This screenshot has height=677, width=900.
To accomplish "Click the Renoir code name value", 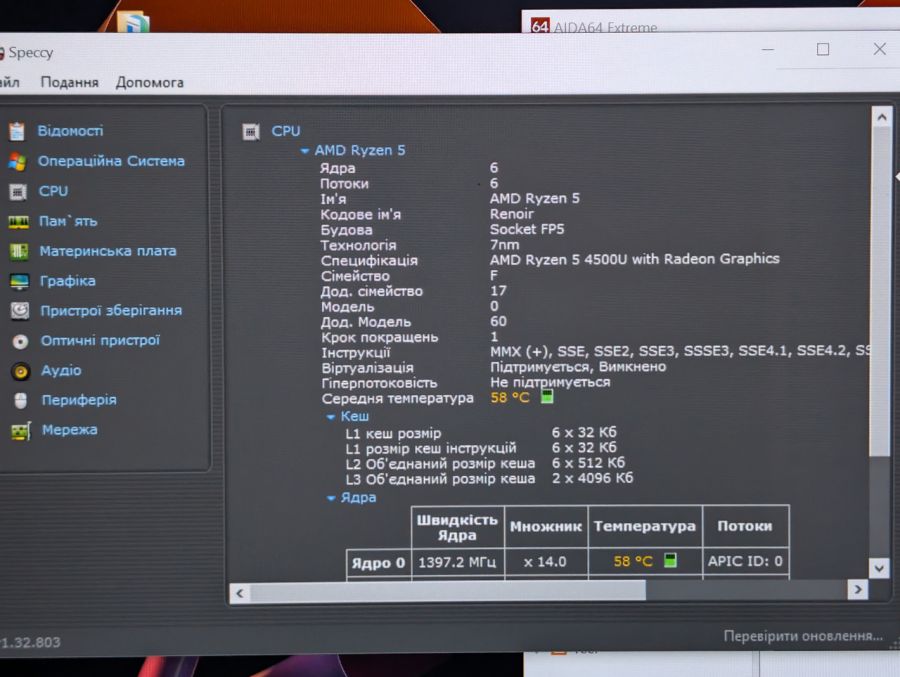I will click(x=511, y=214).
